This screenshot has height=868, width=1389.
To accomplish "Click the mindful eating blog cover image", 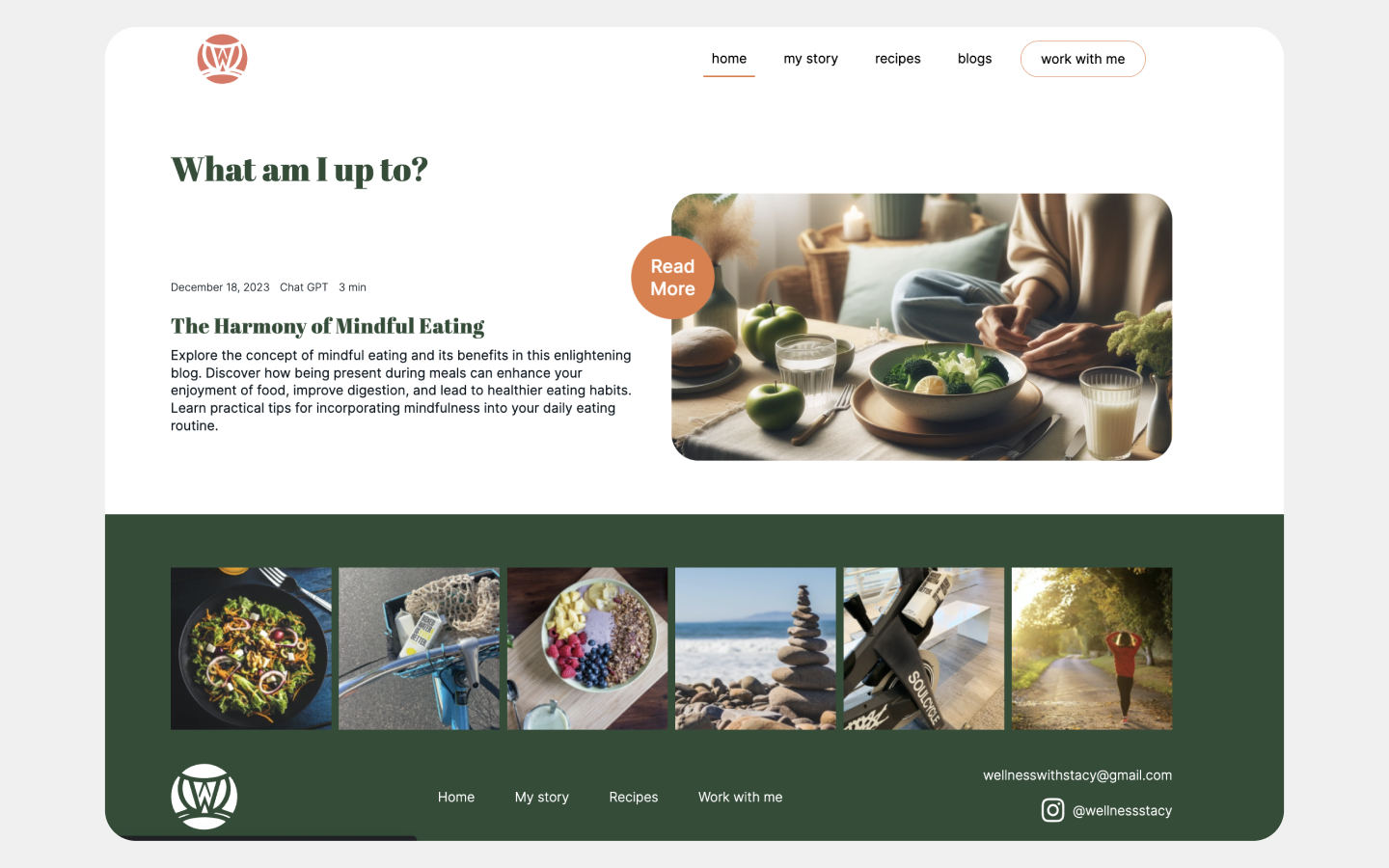I will 921,327.
